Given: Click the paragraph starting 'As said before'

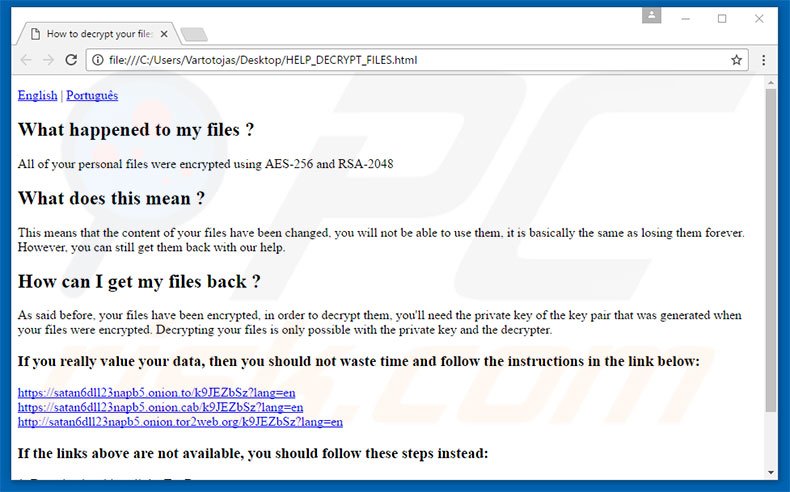Looking at the screenshot, I should coord(379,322).
